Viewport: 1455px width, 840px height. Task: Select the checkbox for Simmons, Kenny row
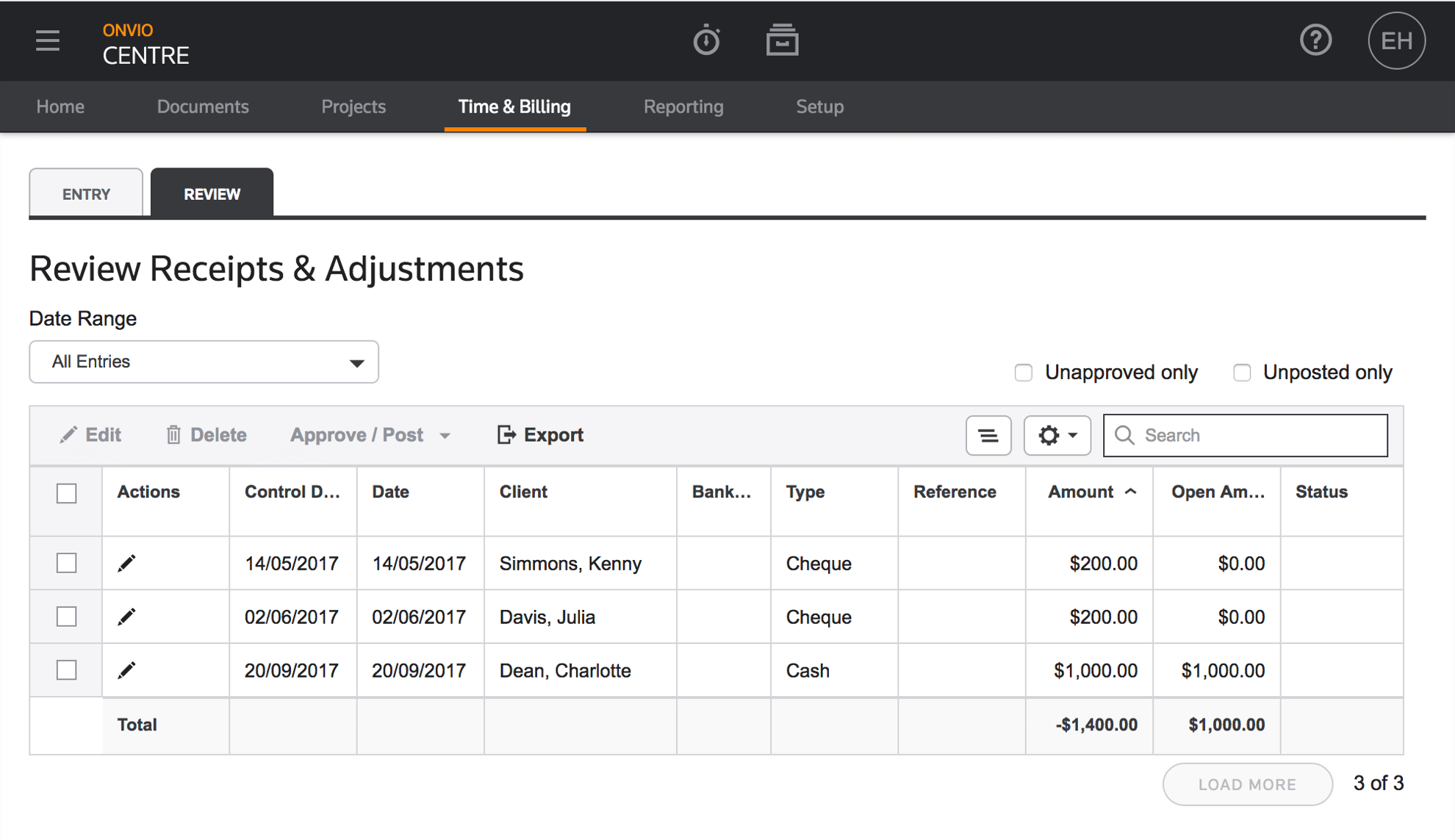[67, 563]
